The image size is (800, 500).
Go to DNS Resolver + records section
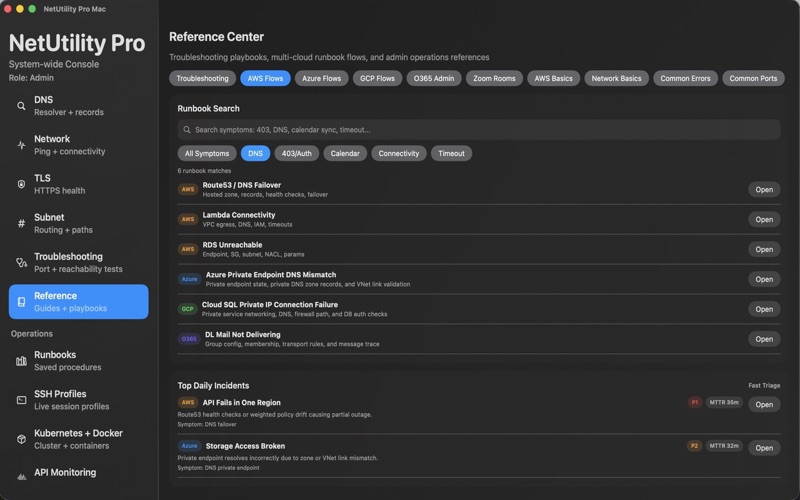[x=79, y=106]
